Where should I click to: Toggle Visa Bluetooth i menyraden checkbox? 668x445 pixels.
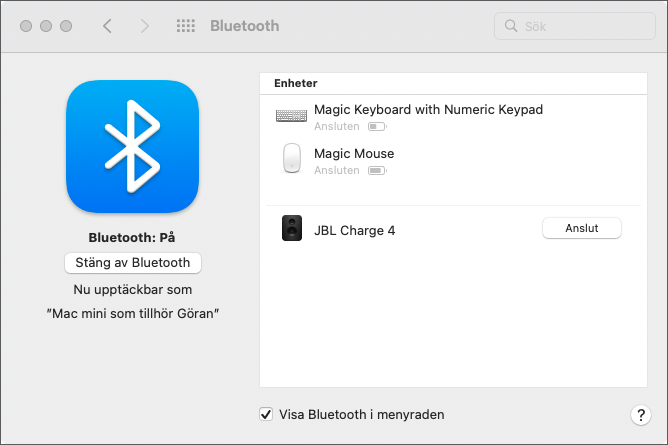(266, 414)
